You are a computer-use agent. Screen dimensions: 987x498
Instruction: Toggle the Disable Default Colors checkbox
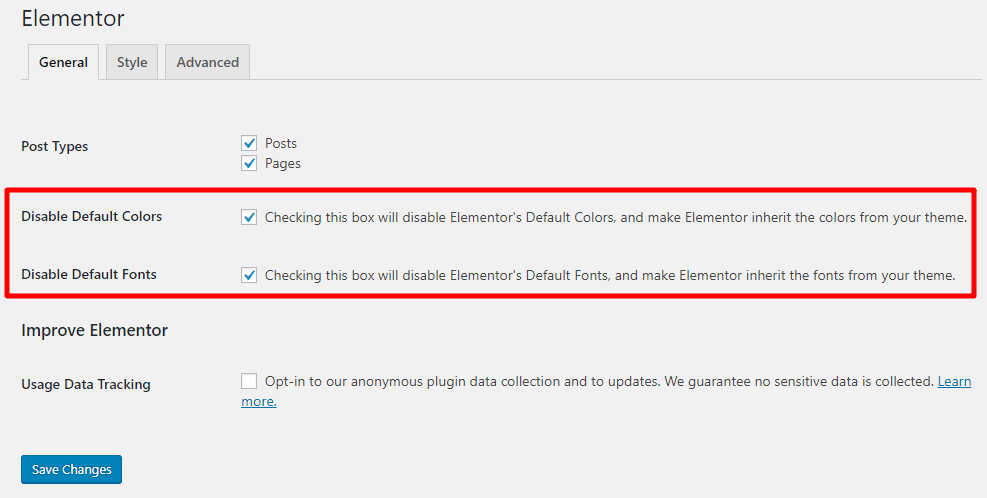249,217
